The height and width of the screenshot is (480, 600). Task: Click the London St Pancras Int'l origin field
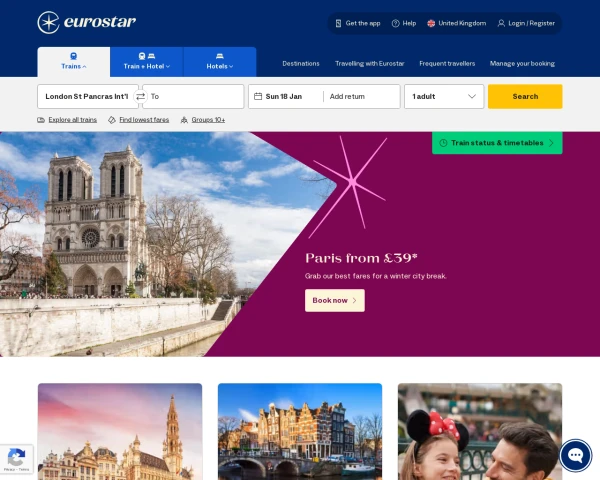[x=88, y=96]
